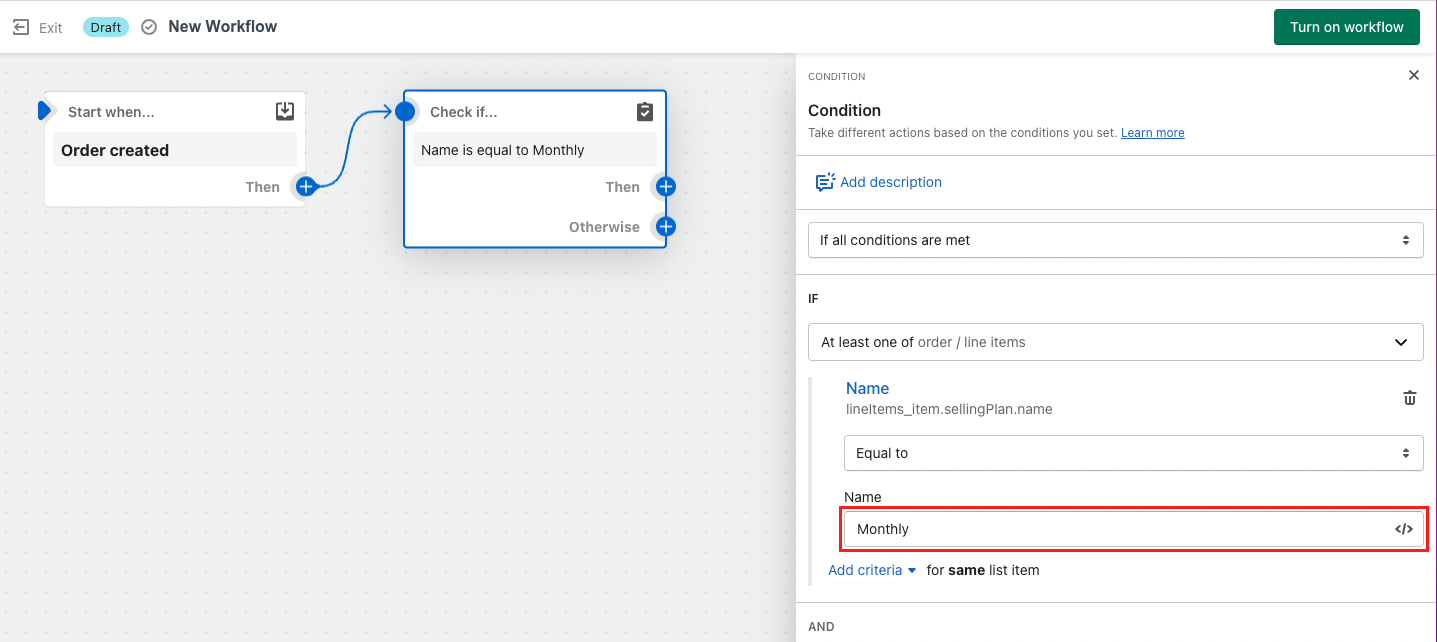Click the saved checkmark icon beside New Workflow

click(149, 27)
